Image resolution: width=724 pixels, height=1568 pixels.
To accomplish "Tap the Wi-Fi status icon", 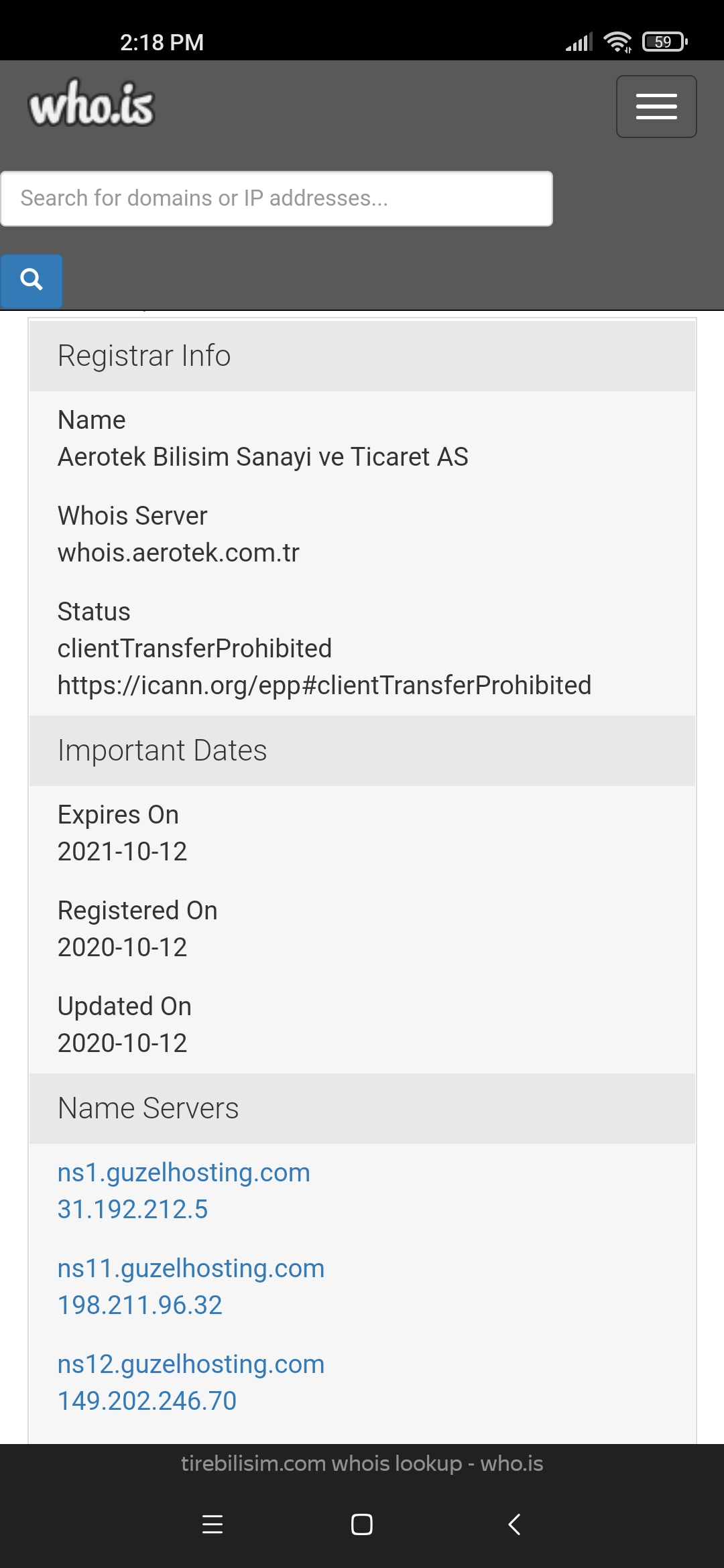I will pos(617,42).
